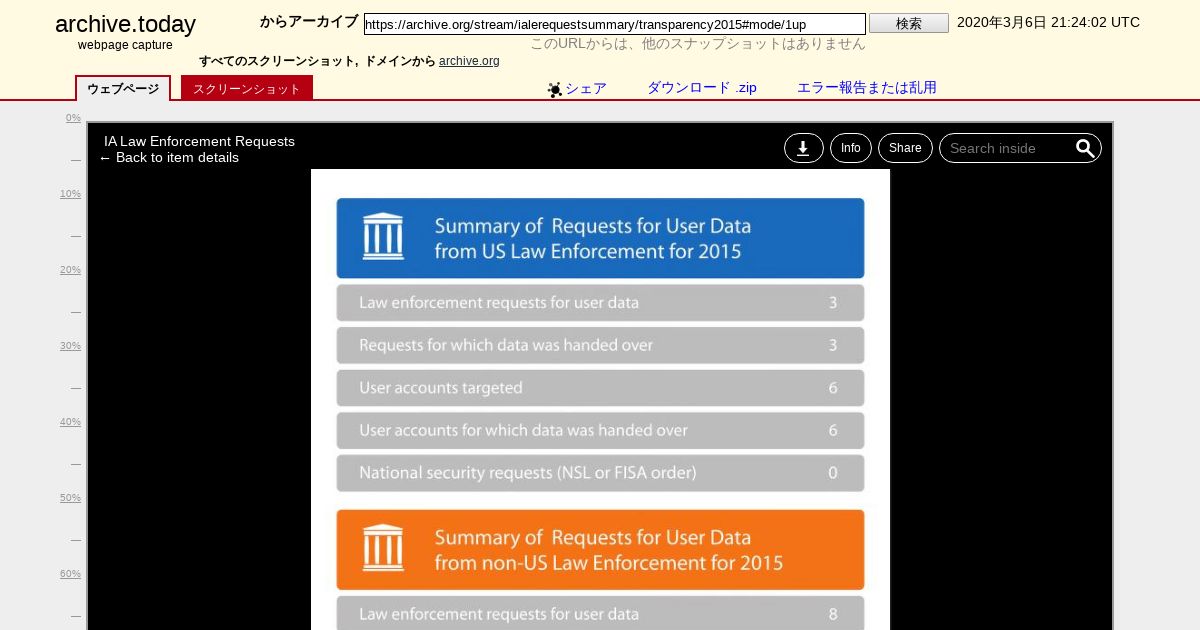Click the orange header building icon
Image resolution: width=1200 pixels, height=630 pixels.
click(383, 549)
